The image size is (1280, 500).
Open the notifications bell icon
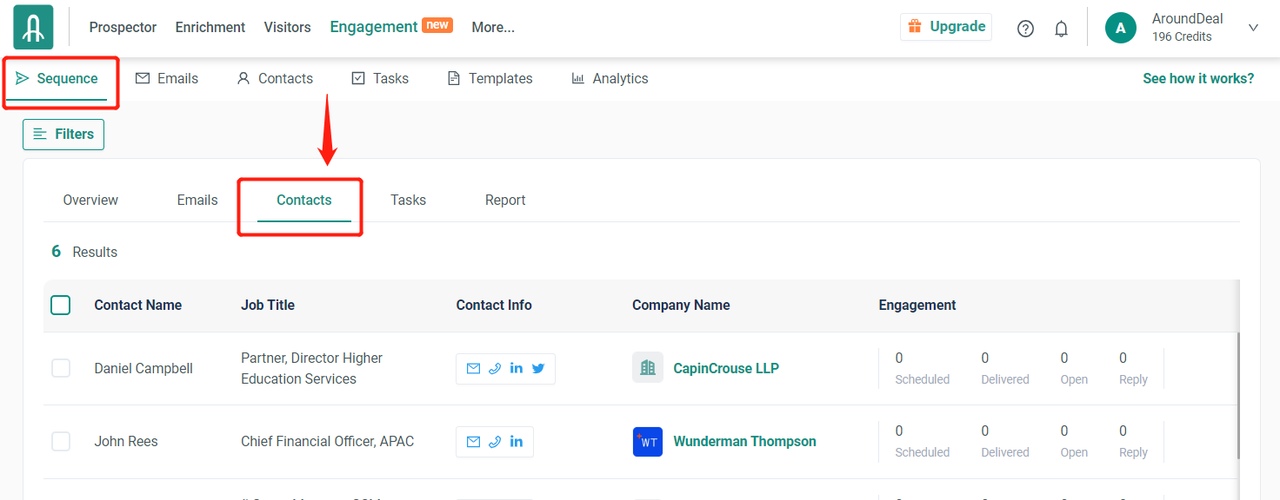(x=1061, y=28)
